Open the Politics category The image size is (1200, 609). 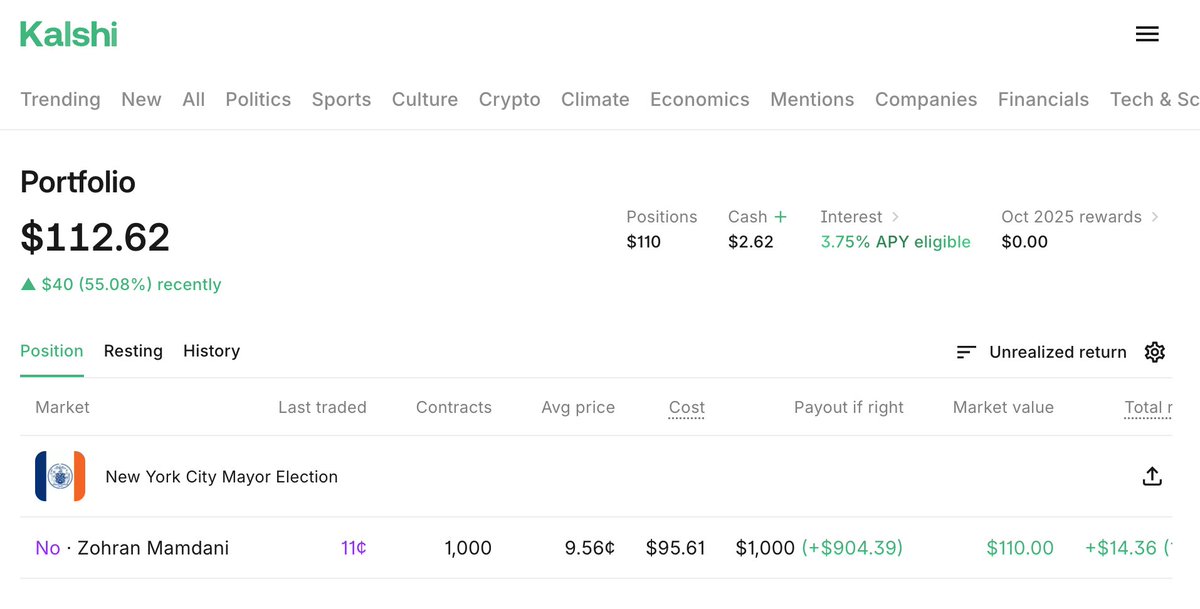click(x=258, y=99)
